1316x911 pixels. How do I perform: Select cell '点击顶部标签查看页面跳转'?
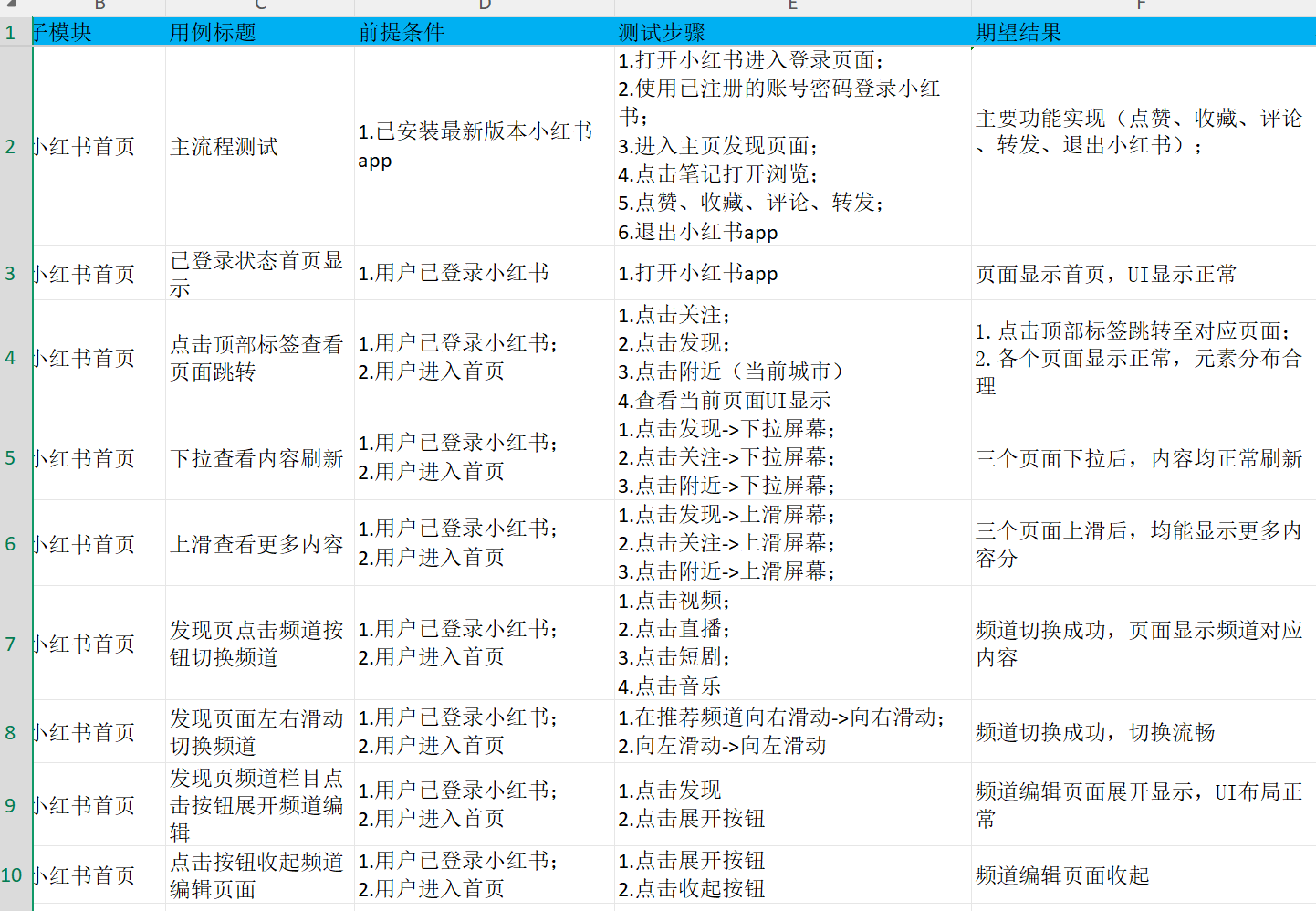click(259, 357)
